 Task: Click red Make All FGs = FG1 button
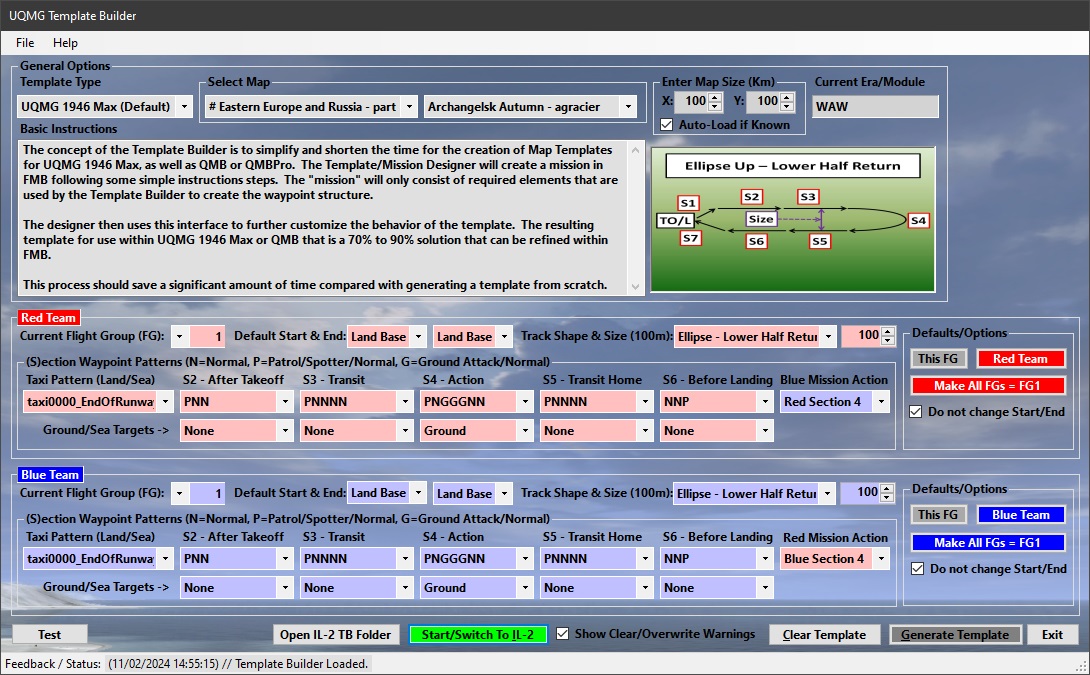988,386
